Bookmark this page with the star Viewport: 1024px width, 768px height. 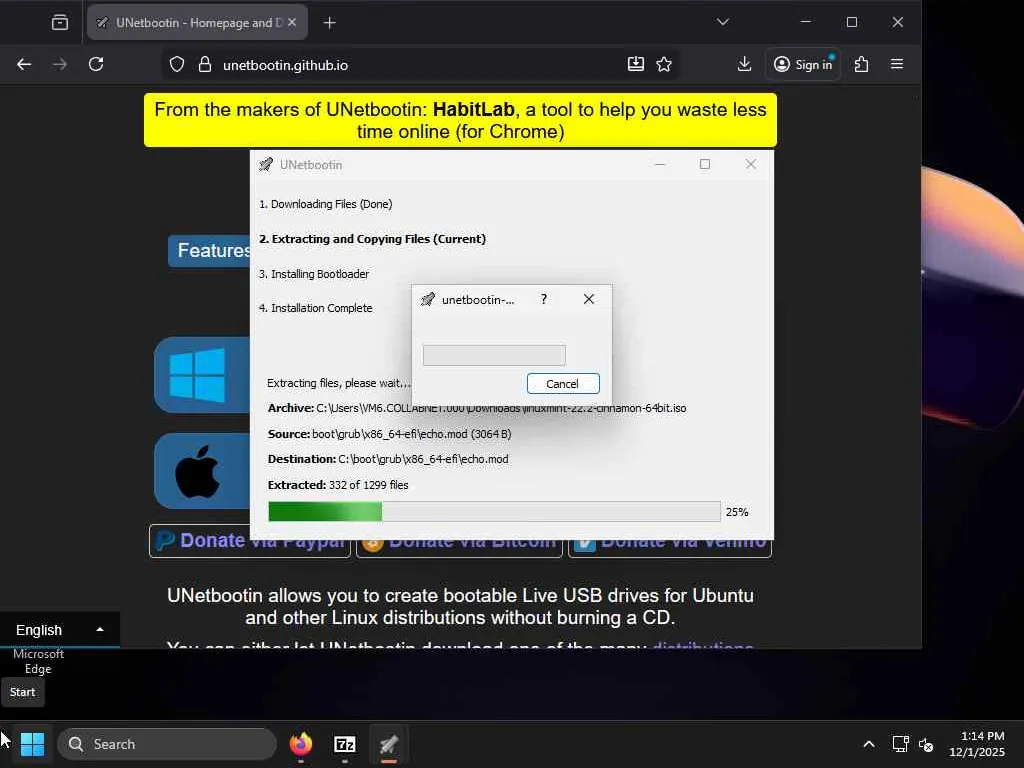pyautogui.click(x=664, y=64)
